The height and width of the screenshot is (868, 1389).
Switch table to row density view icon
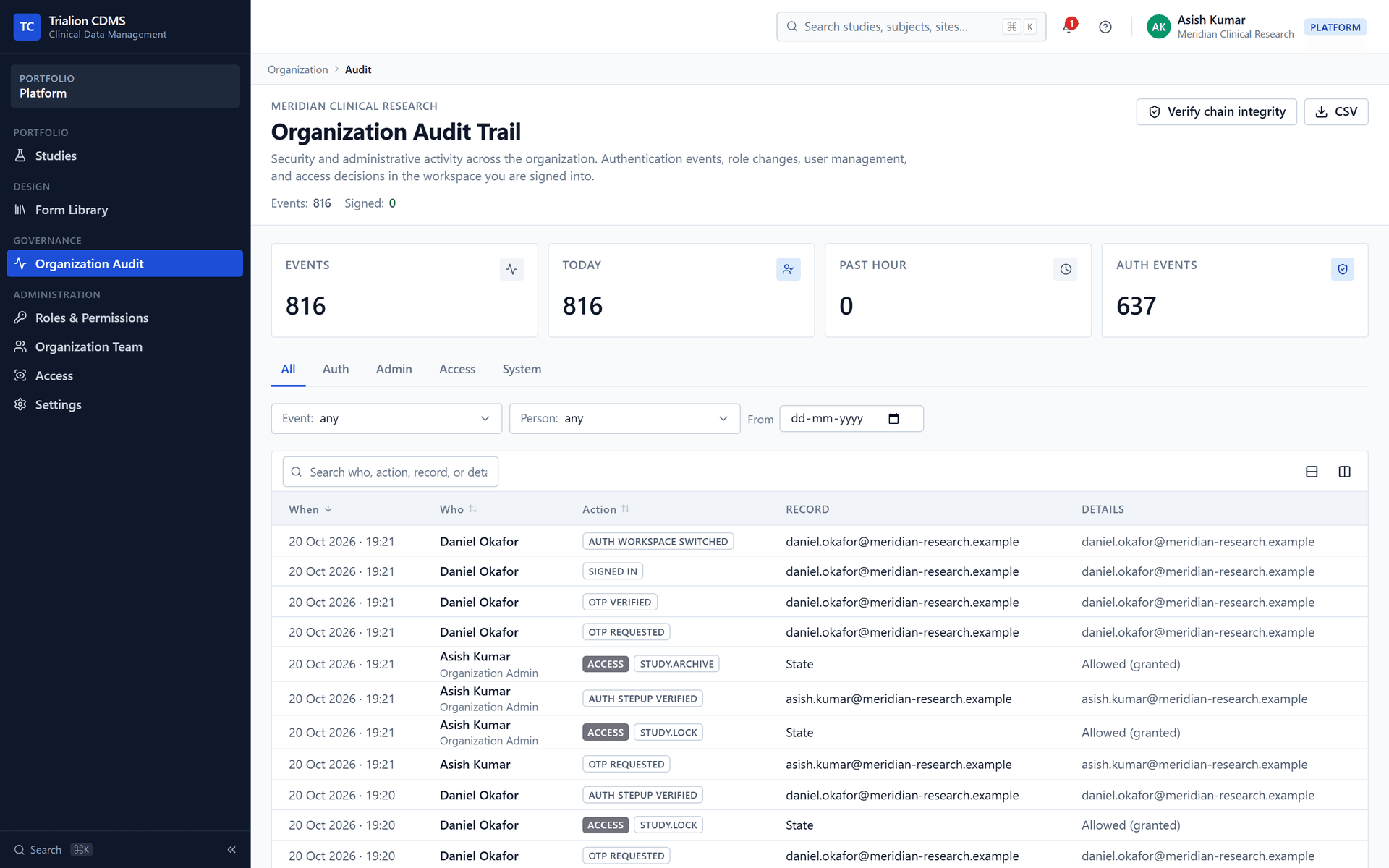pyautogui.click(x=1312, y=472)
